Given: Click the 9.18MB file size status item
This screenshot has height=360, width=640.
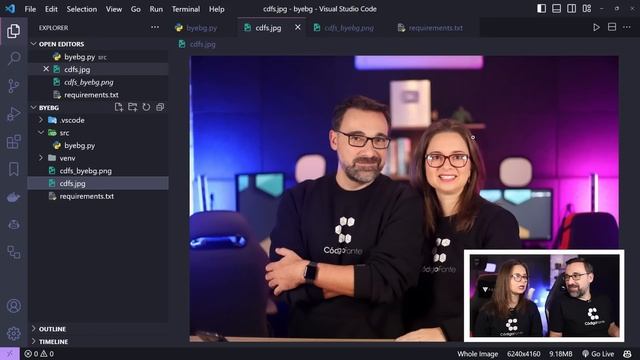Looking at the screenshot, I should (x=560, y=354).
